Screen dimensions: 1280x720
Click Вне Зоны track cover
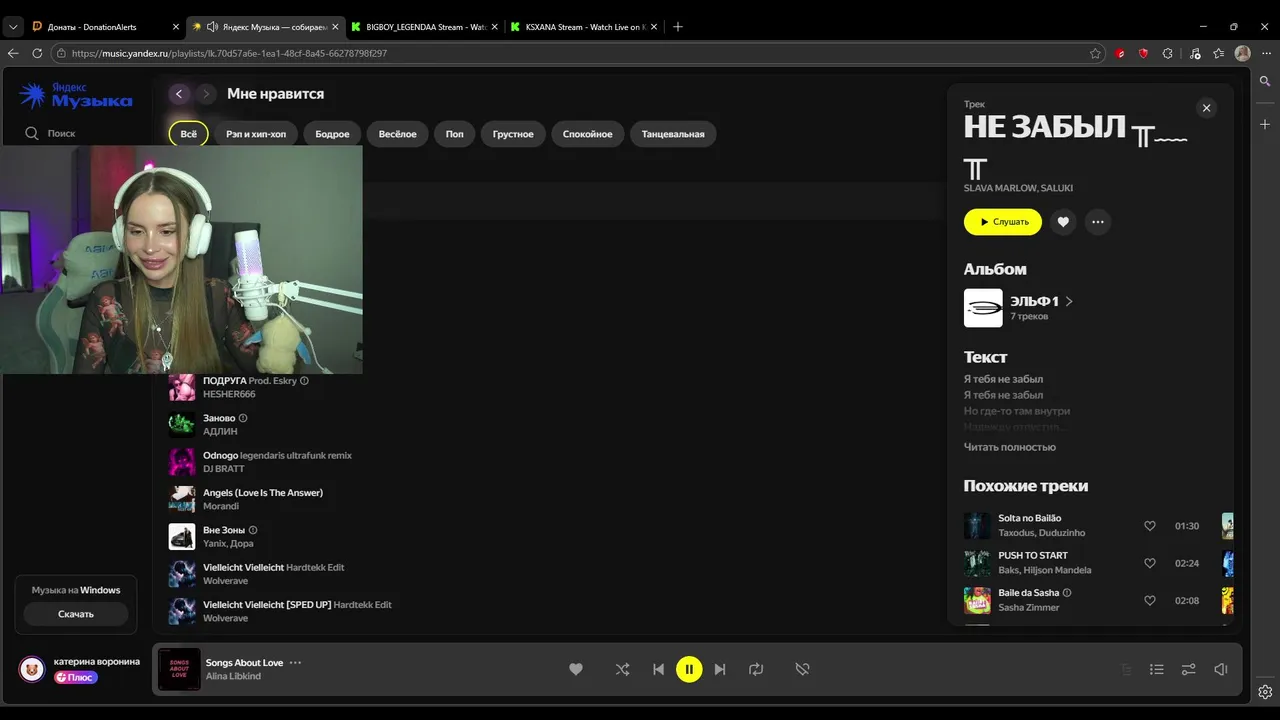182,537
